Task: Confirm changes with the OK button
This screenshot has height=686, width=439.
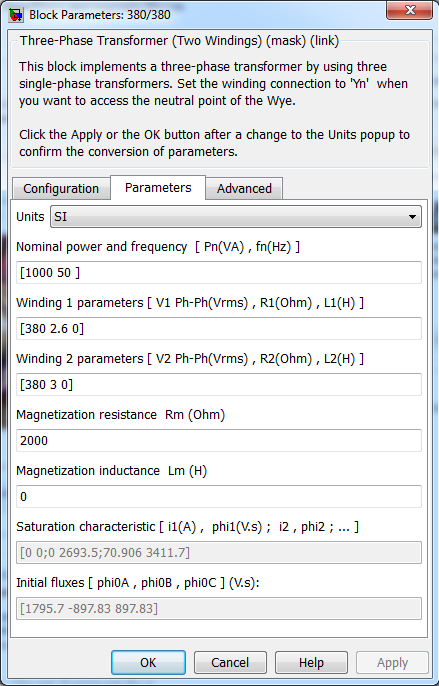Action: [148, 662]
